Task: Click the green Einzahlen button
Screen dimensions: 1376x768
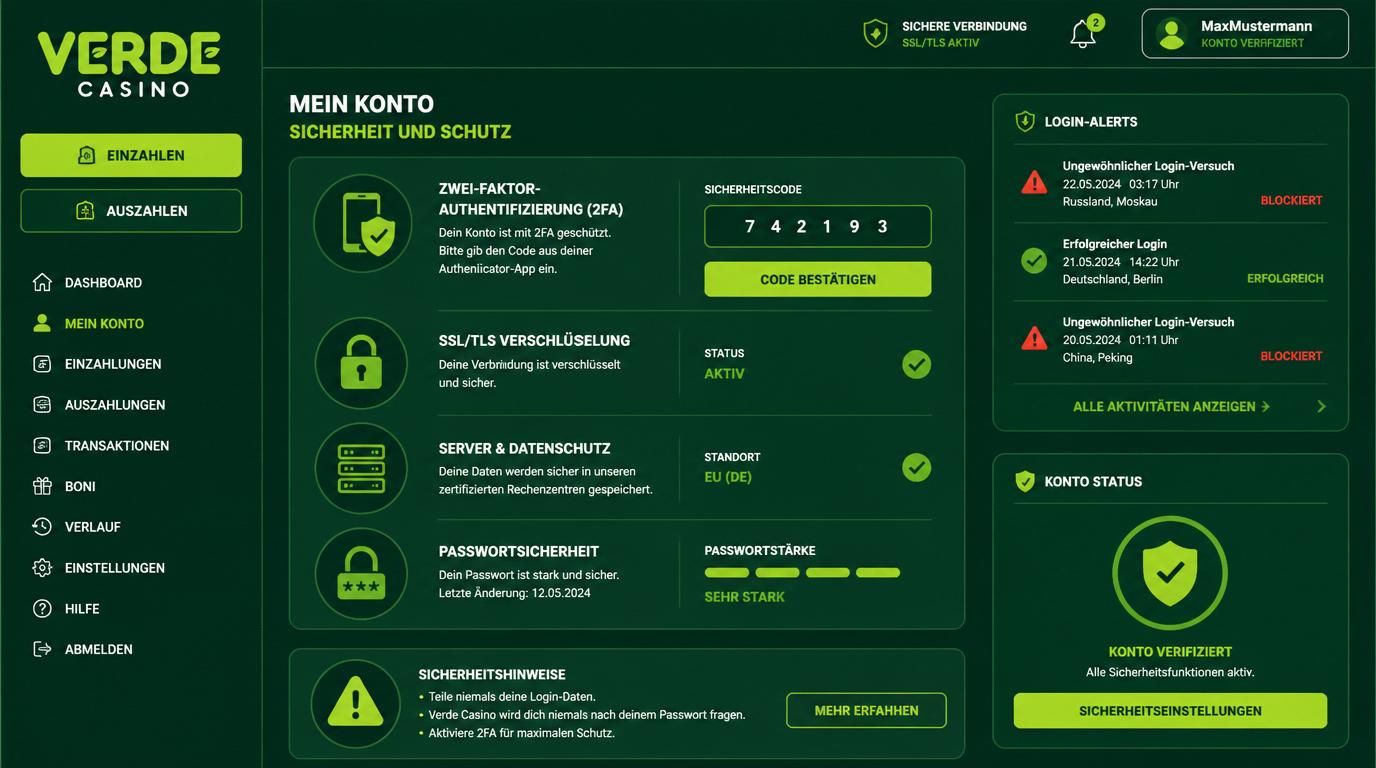Action: click(131, 155)
